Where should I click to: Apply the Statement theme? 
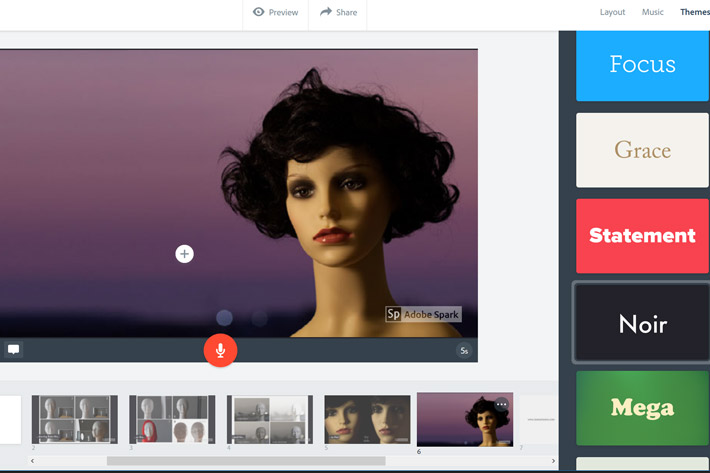point(642,236)
